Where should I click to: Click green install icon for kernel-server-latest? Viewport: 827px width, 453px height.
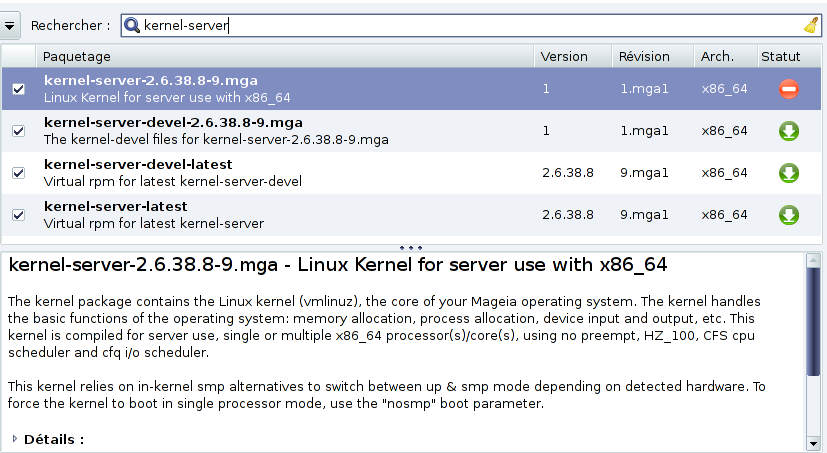[788, 215]
